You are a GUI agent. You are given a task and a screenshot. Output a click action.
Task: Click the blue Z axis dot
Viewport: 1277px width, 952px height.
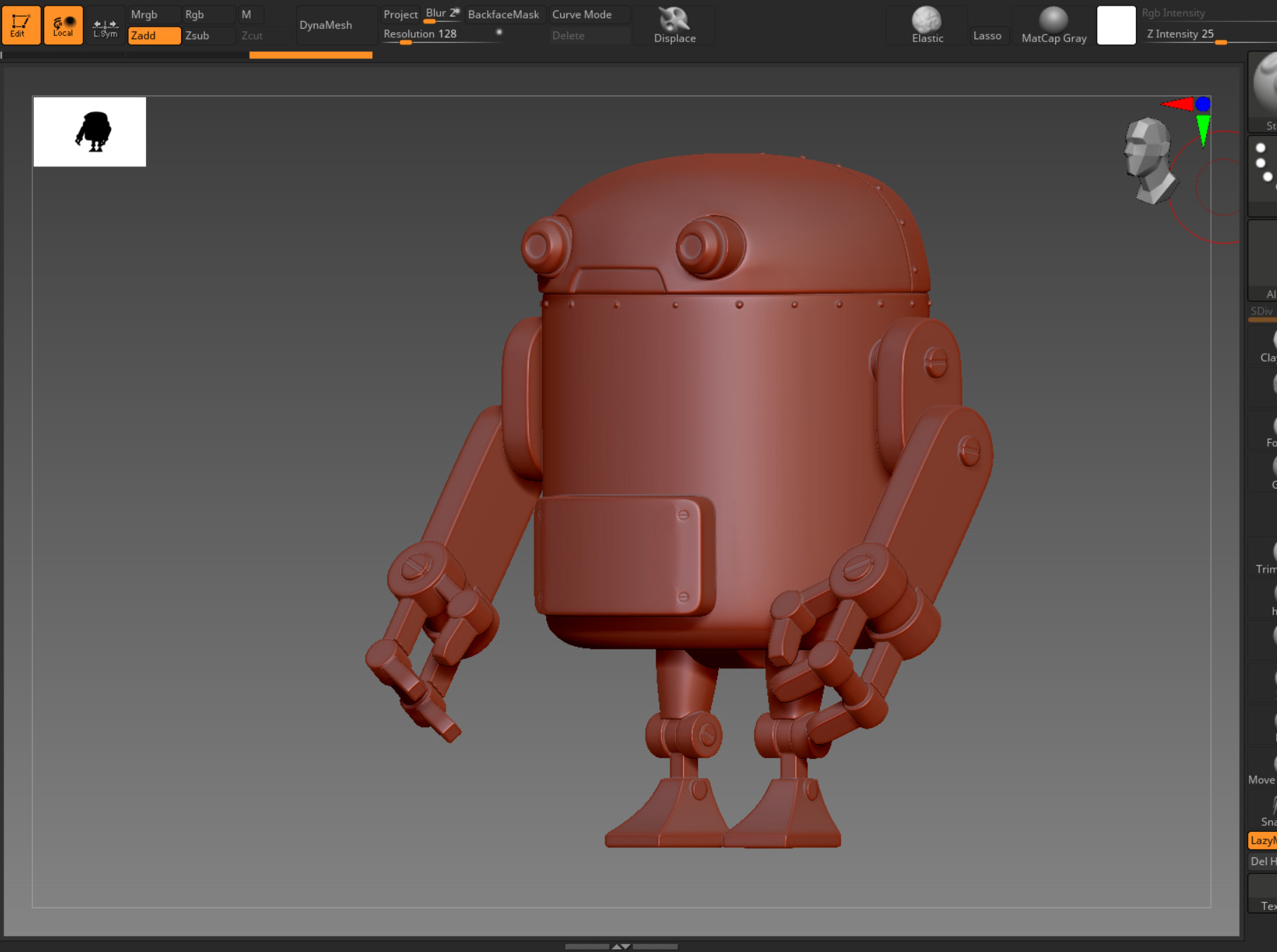tap(1203, 105)
